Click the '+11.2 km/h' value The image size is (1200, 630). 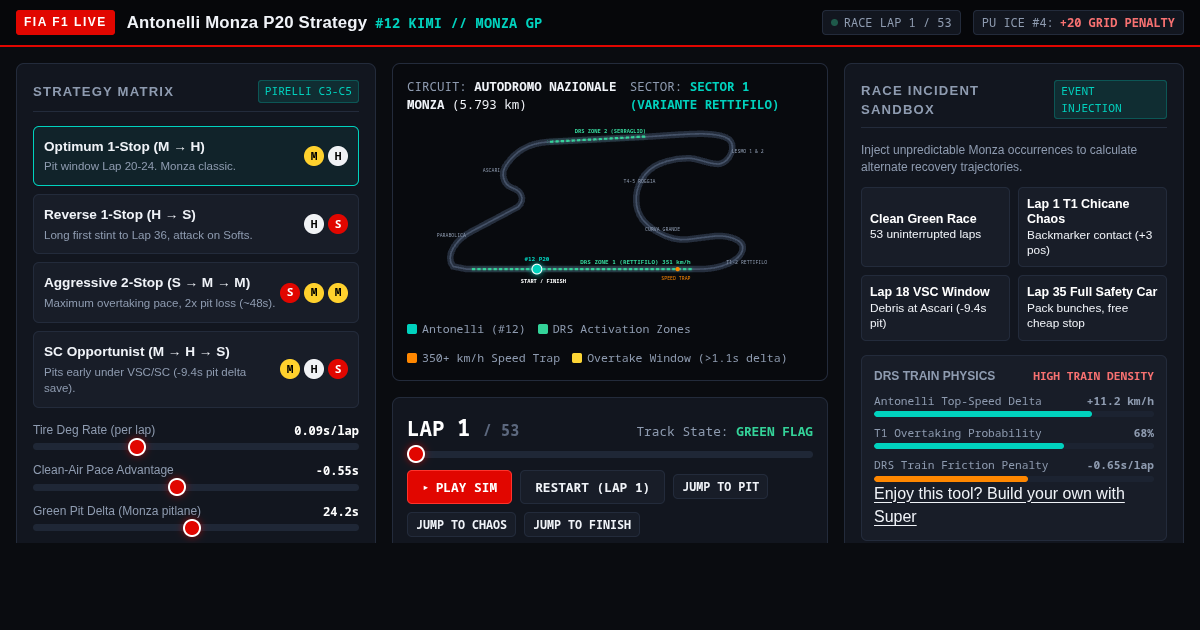pos(1120,402)
